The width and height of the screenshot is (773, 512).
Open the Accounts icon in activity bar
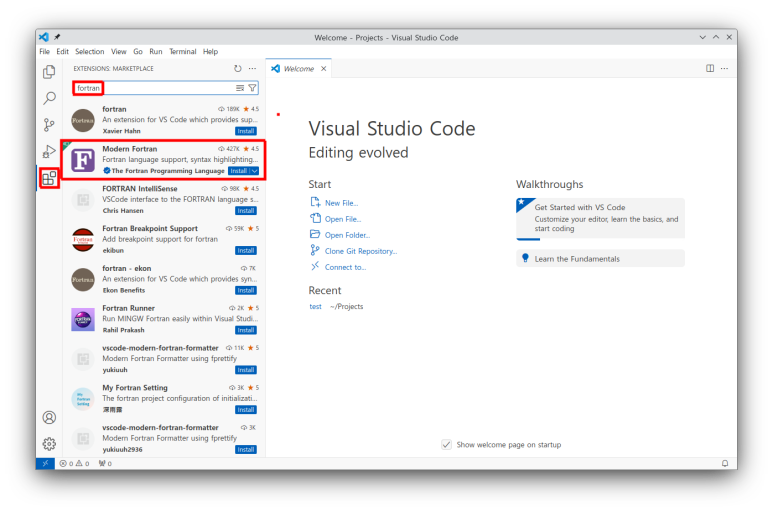pyautogui.click(x=49, y=417)
